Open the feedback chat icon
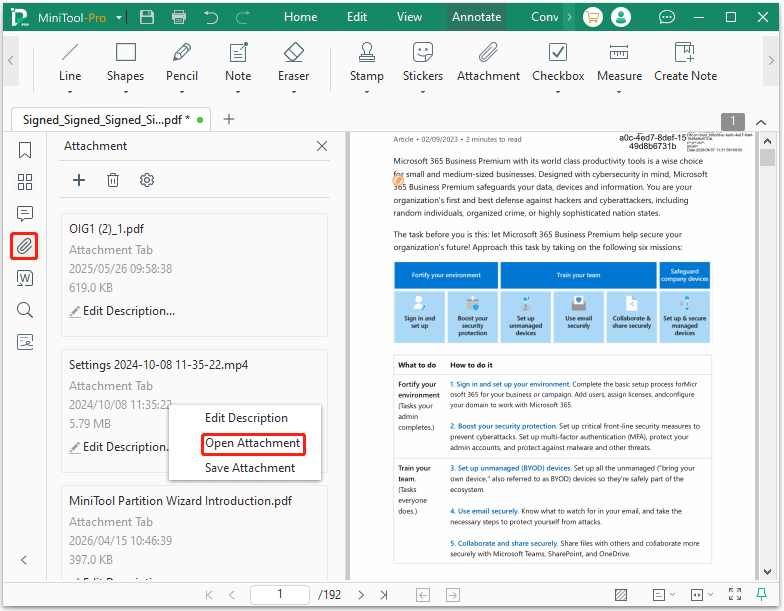Viewport: 784px width, 611px height. tap(666, 18)
